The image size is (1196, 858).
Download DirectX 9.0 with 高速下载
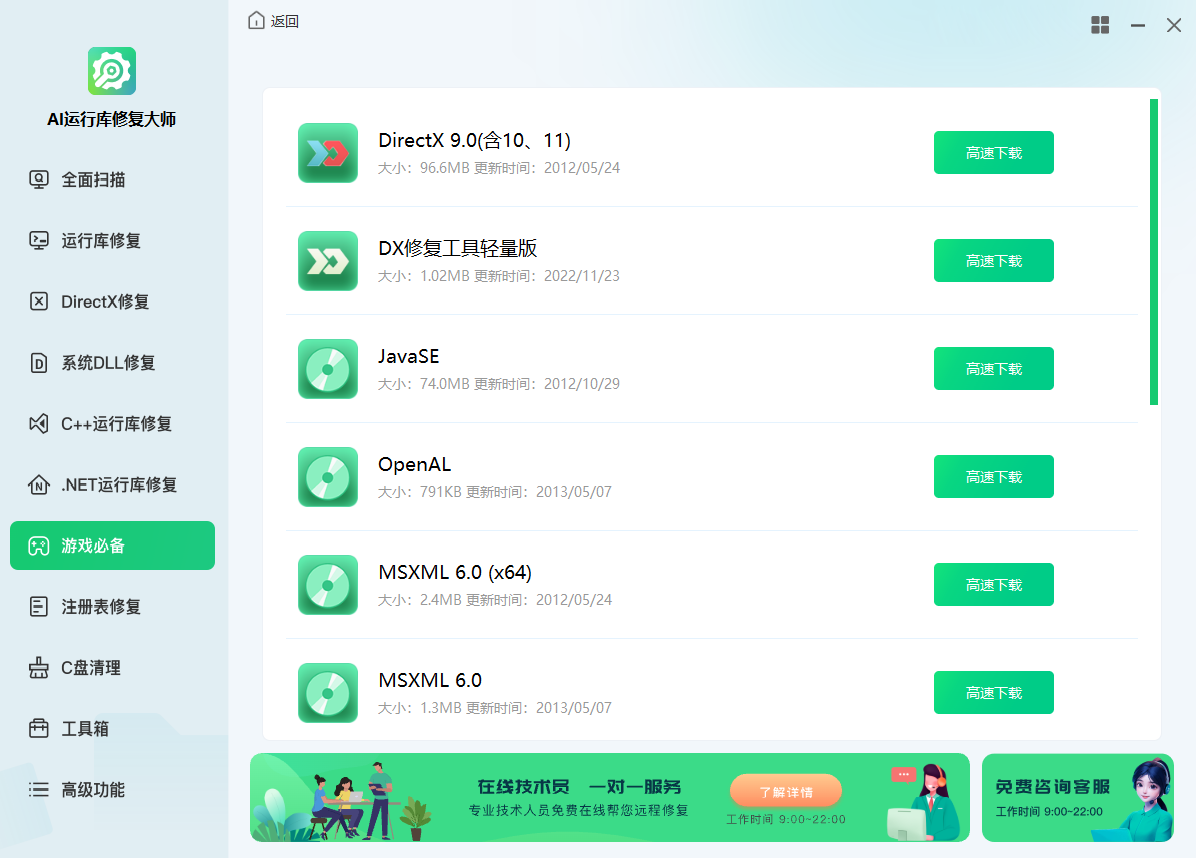993,153
